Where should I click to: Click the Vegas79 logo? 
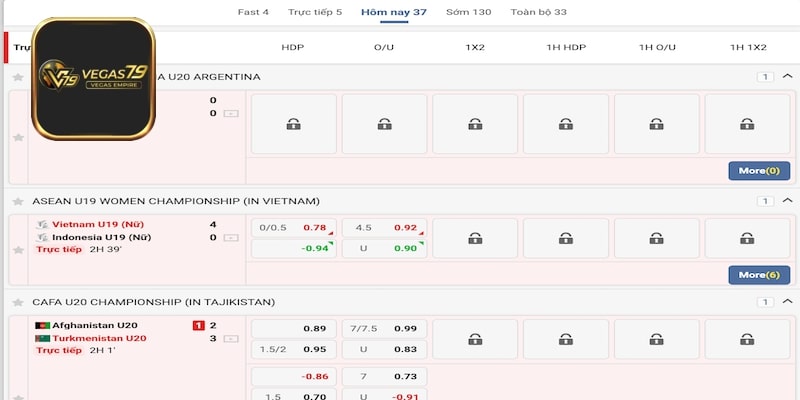(93, 77)
